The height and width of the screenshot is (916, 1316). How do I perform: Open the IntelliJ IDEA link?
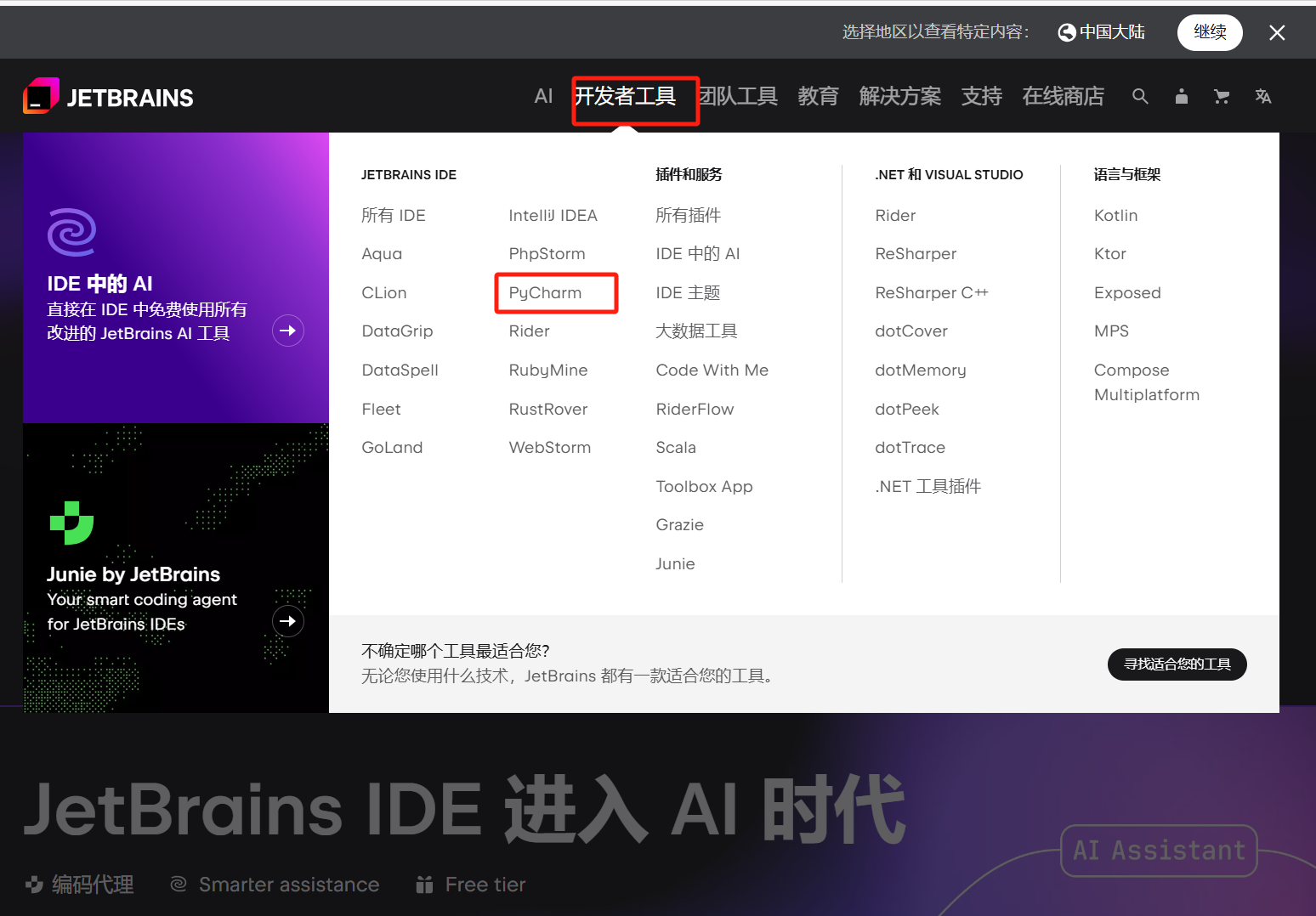point(553,215)
